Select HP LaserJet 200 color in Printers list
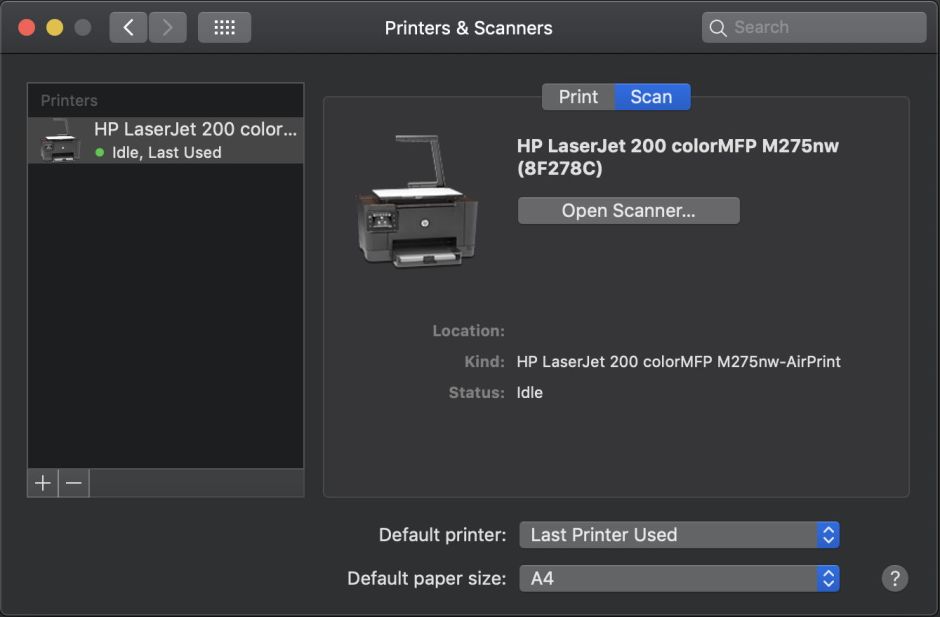 pos(196,130)
